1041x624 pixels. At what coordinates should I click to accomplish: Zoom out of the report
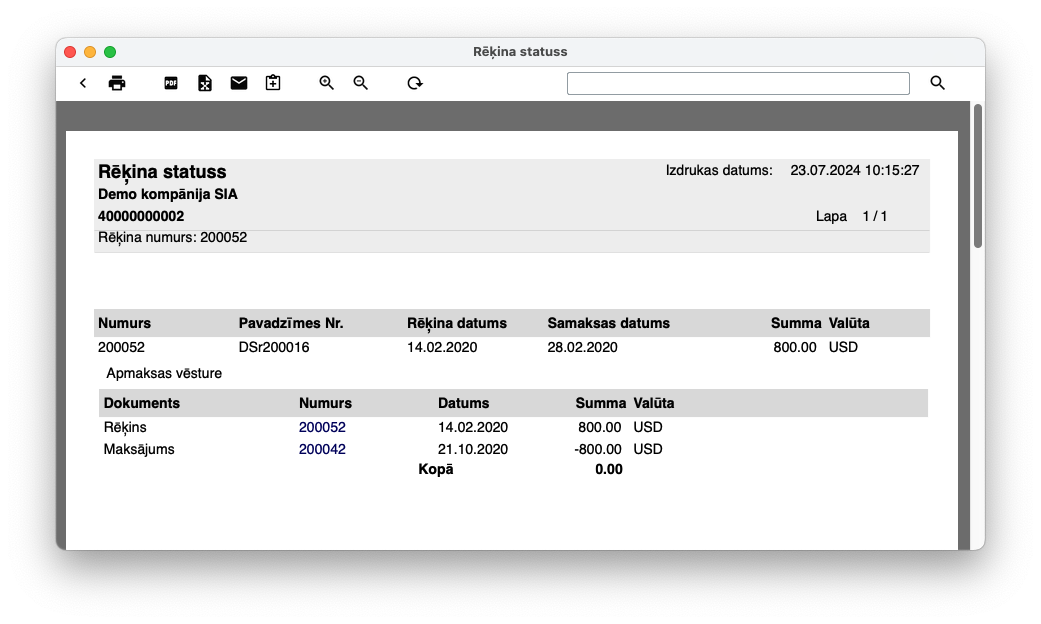click(x=361, y=83)
